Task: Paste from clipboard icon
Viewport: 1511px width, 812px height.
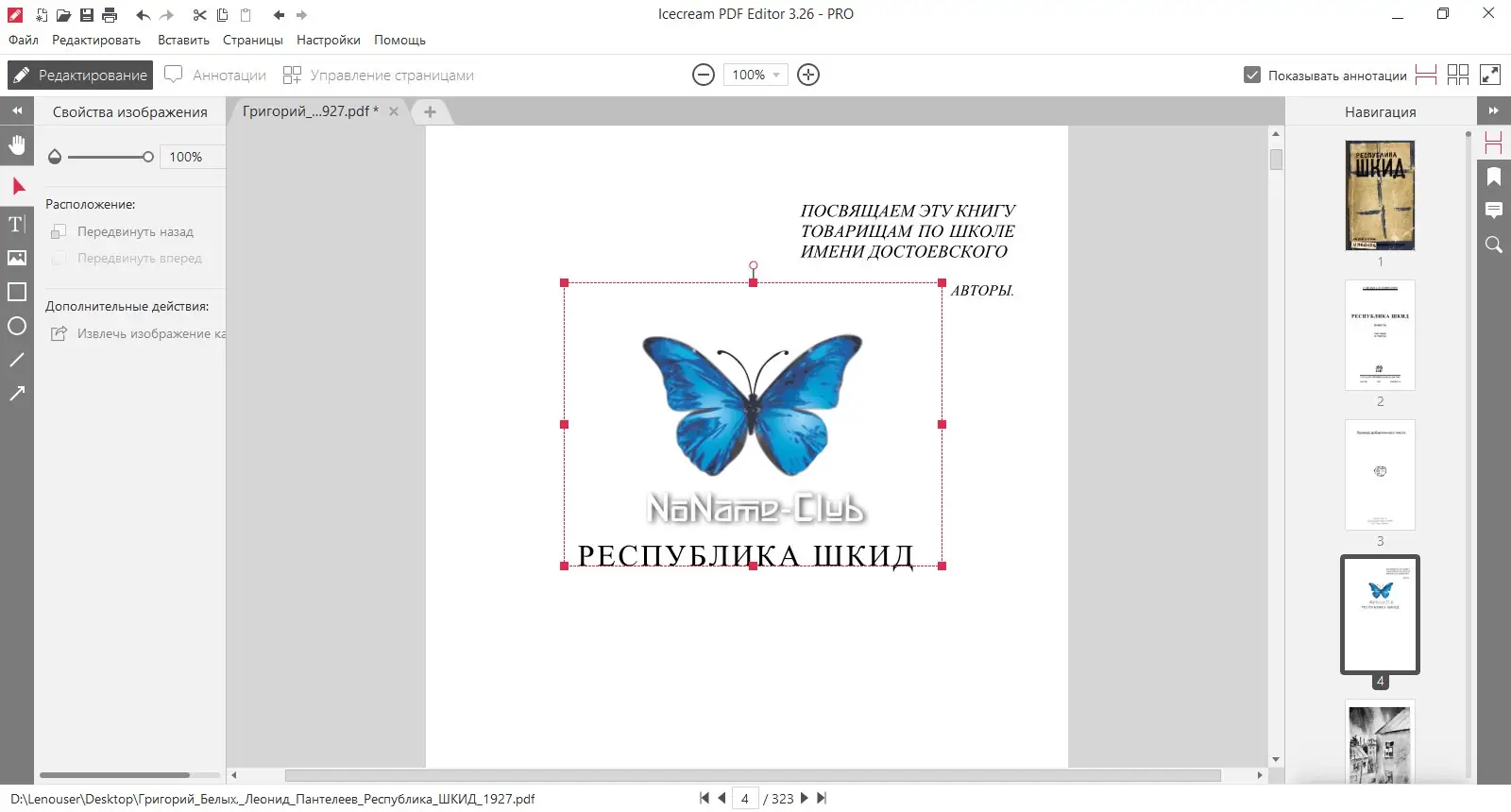Action: pos(246,15)
